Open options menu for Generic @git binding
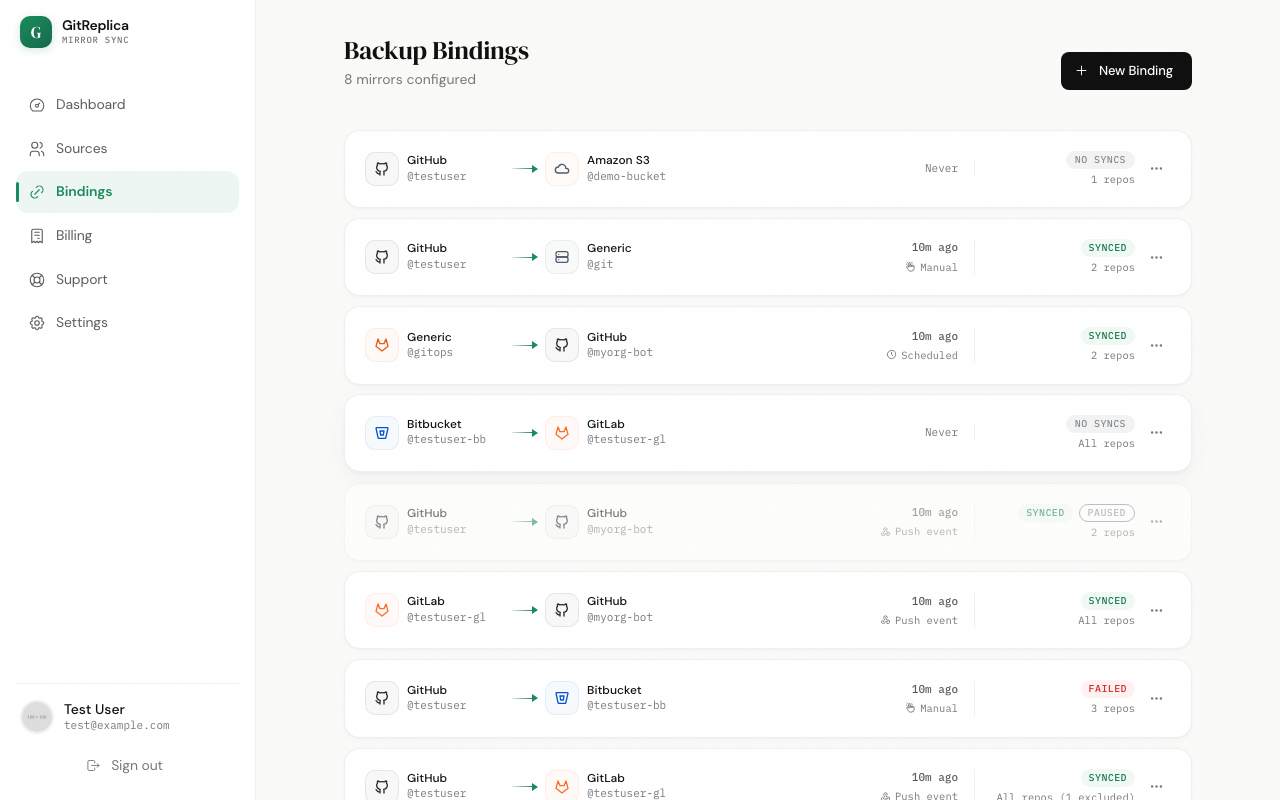This screenshot has height=800, width=1280. point(1156,257)
